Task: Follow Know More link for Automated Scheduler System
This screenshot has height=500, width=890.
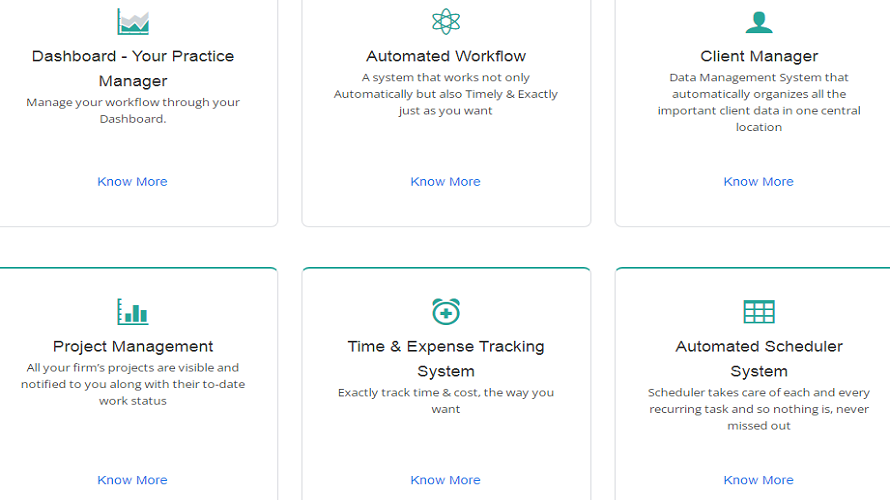Action: [x=758, y=480]
